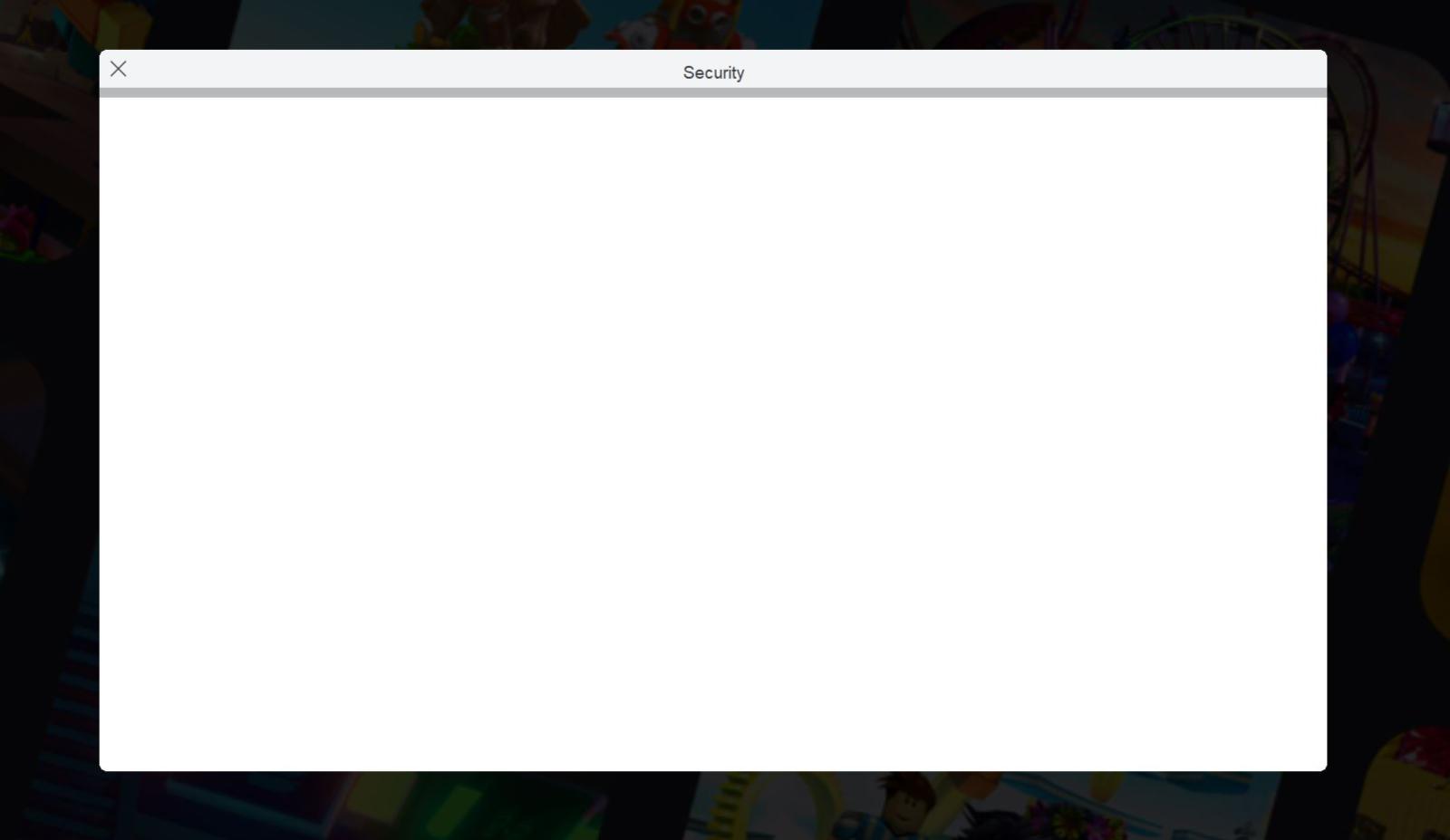Close the Security dialog with the X
The image size is (1450, 840).
118,69
